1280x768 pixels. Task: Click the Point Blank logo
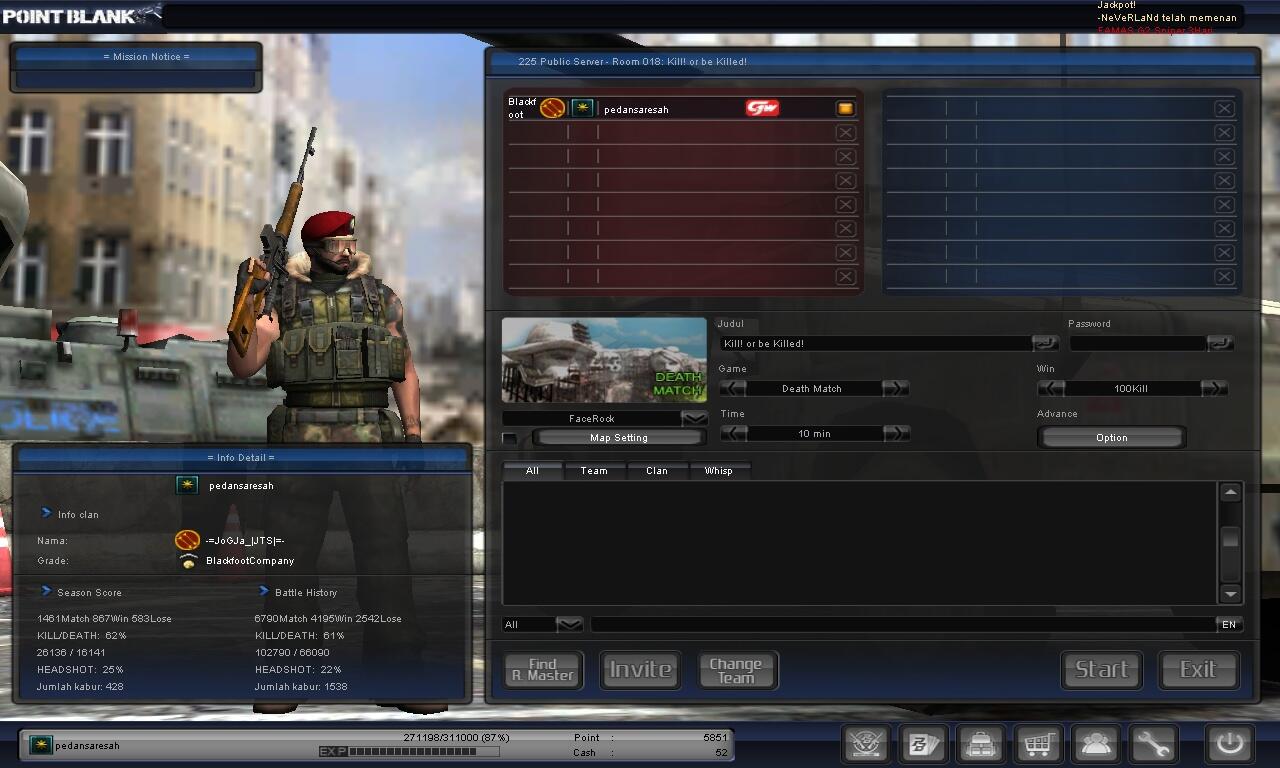[81, 14]
